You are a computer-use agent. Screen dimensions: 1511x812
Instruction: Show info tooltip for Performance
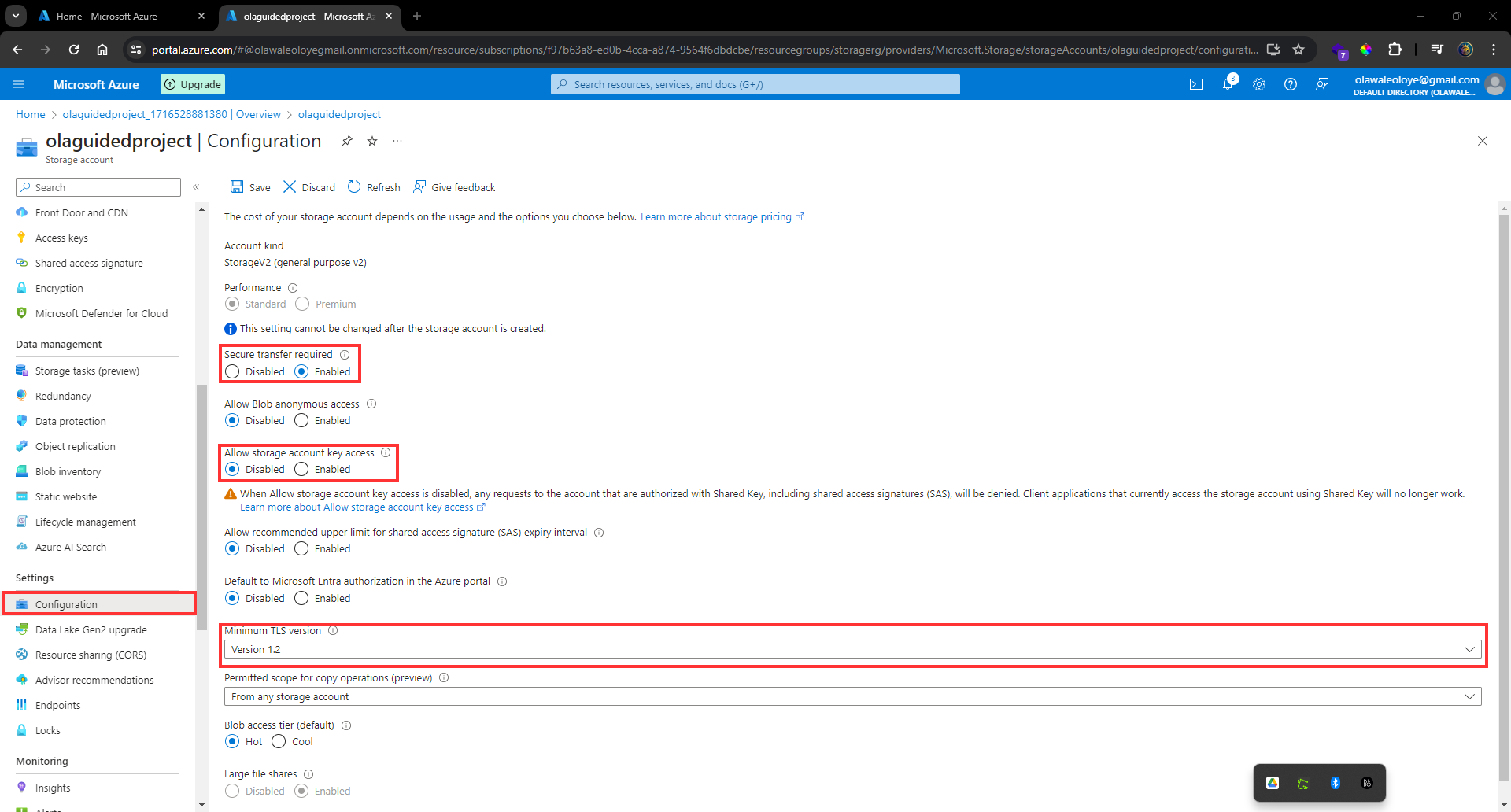pyautogui.click(x=293, y=288)
